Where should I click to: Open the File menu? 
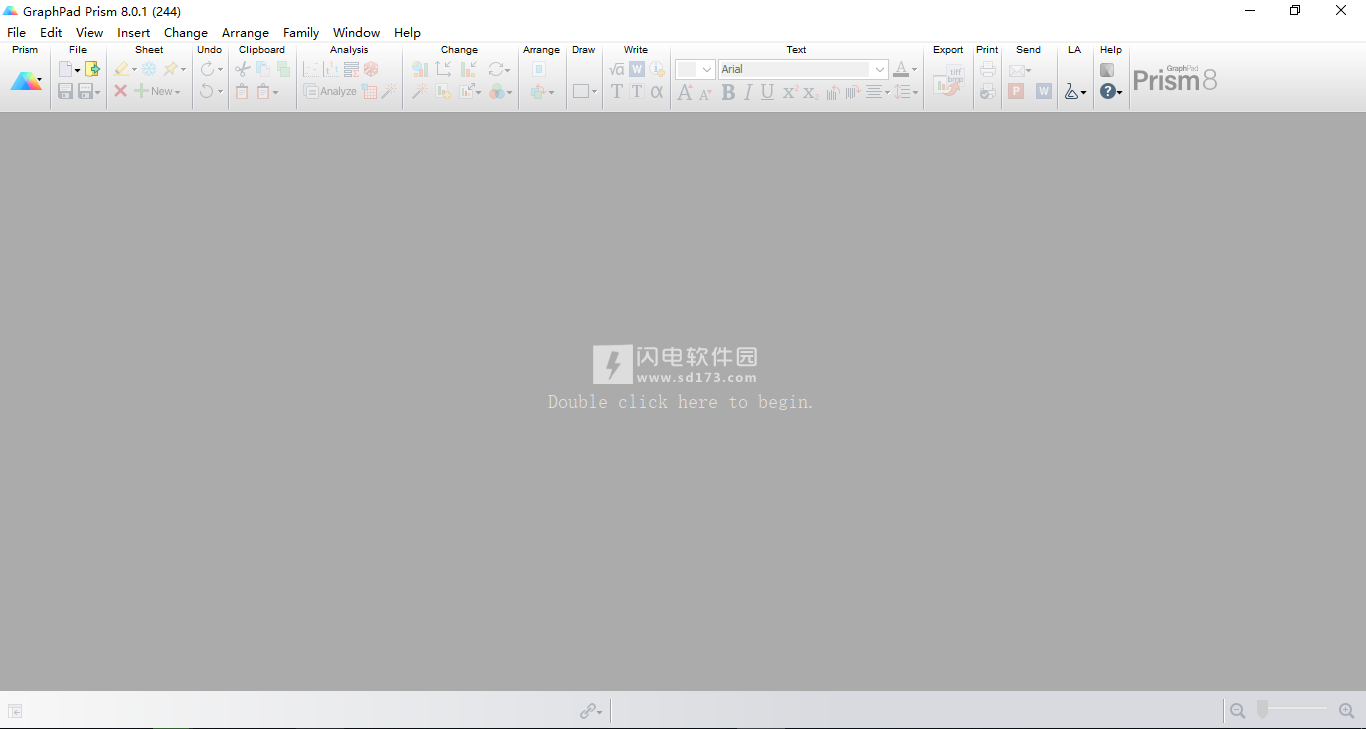point(16,32)
